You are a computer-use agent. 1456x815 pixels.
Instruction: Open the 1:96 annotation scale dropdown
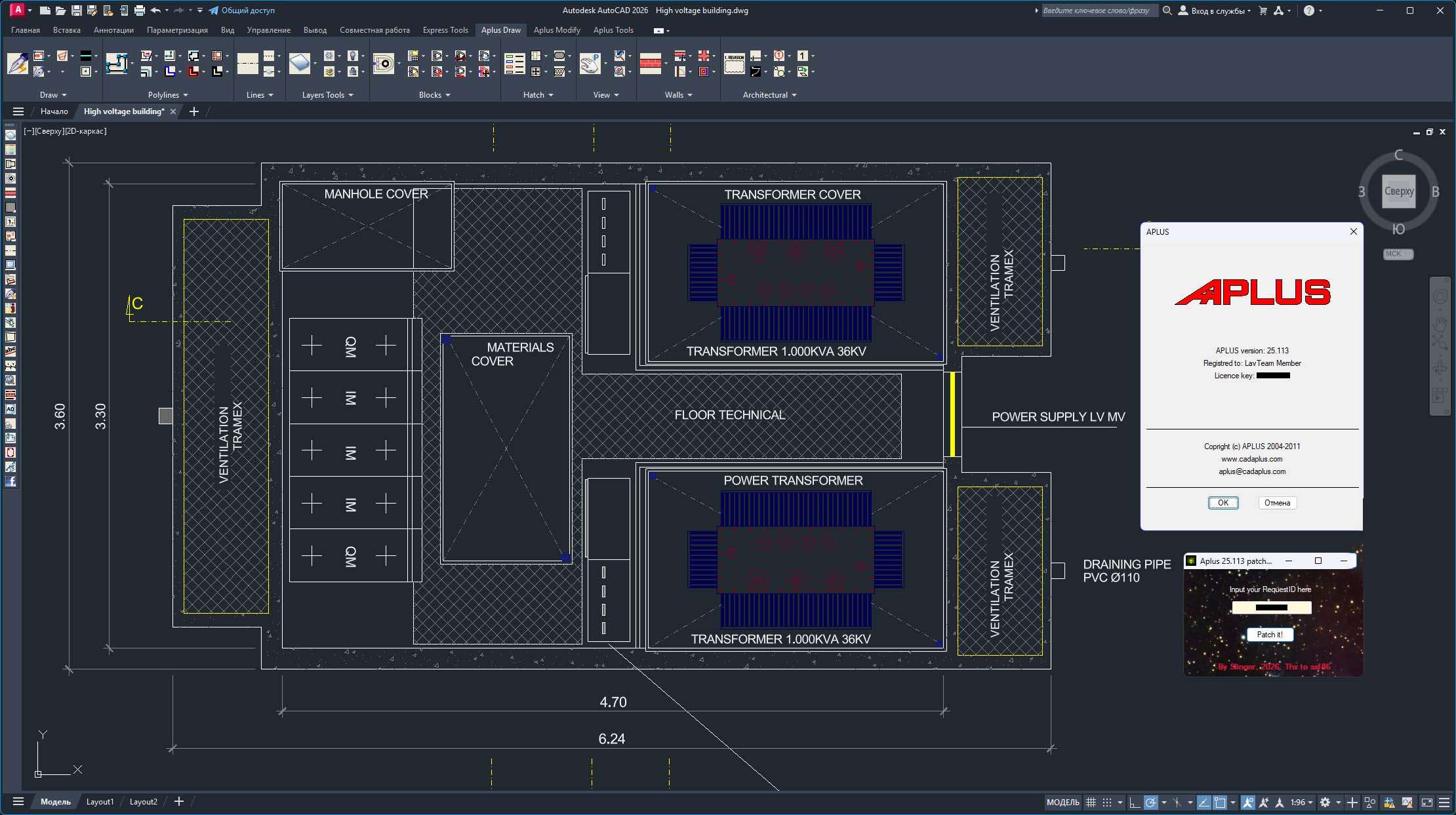pyautogui.click(x=1301, y=802)
